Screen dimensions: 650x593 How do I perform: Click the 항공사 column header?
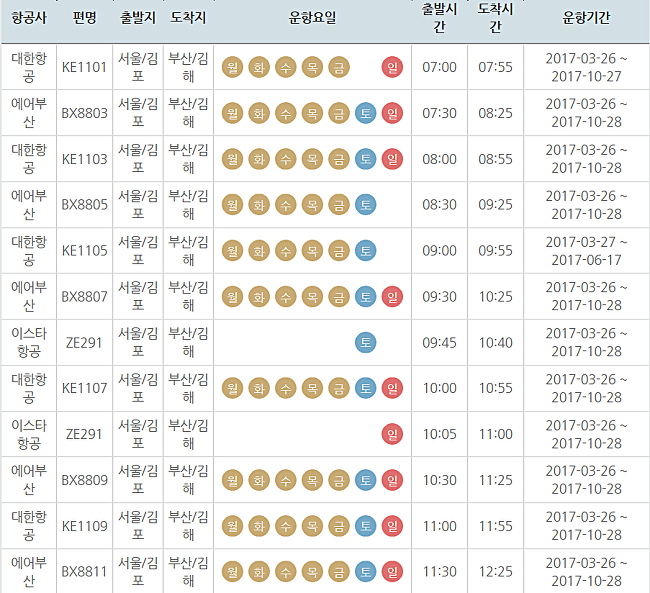click(x=29, y=18)
